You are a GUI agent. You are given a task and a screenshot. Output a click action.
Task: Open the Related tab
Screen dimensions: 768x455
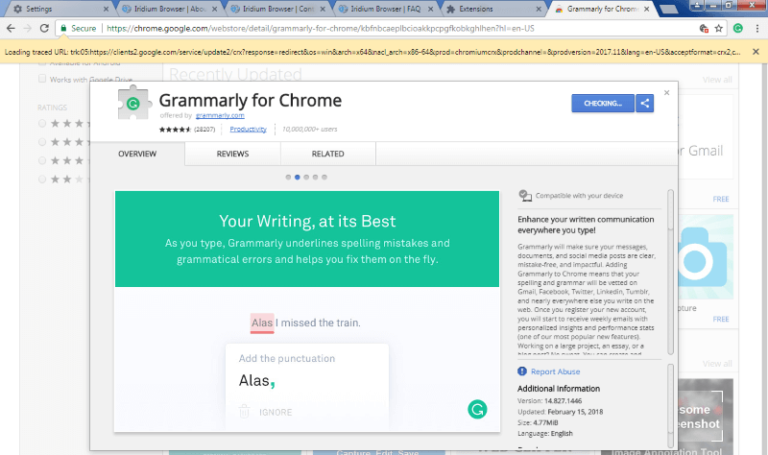point(327,154)
